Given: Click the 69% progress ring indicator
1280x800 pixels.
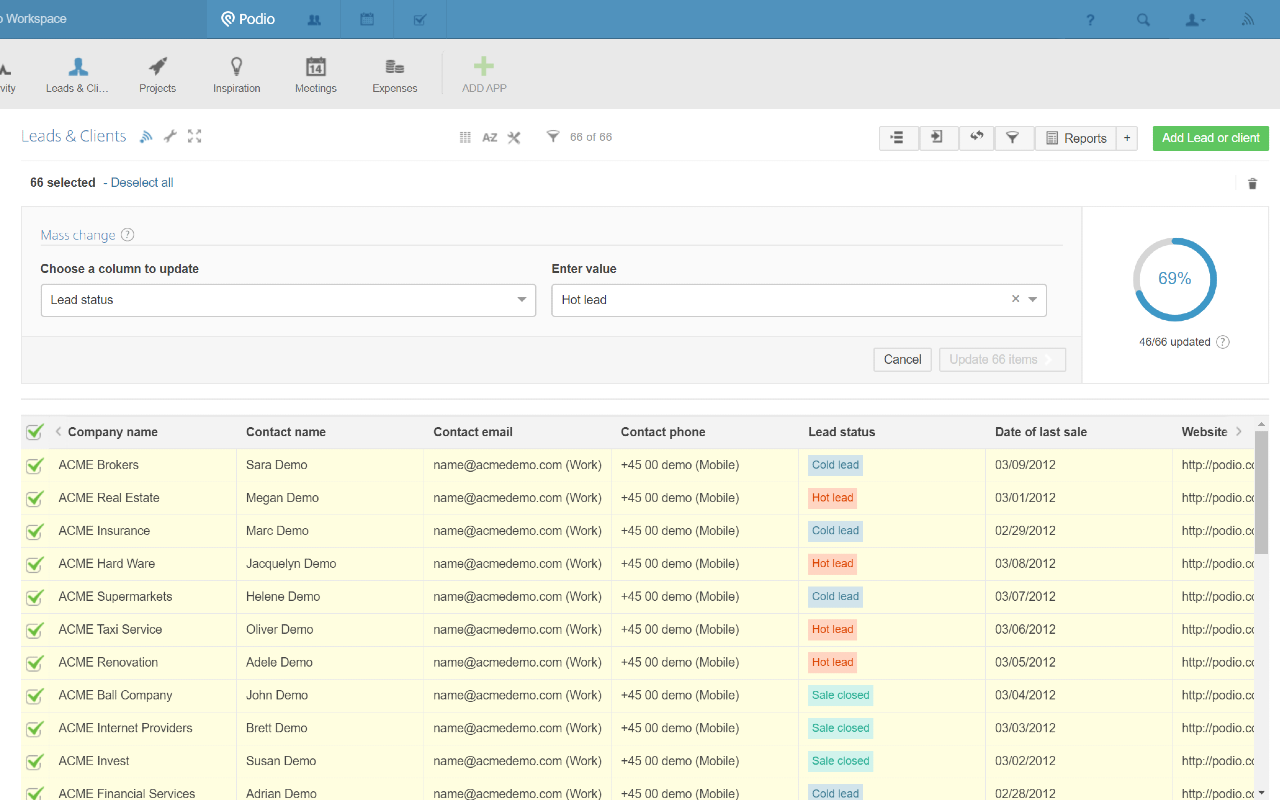Looking at the screenshot, I should click(1174, 279).
